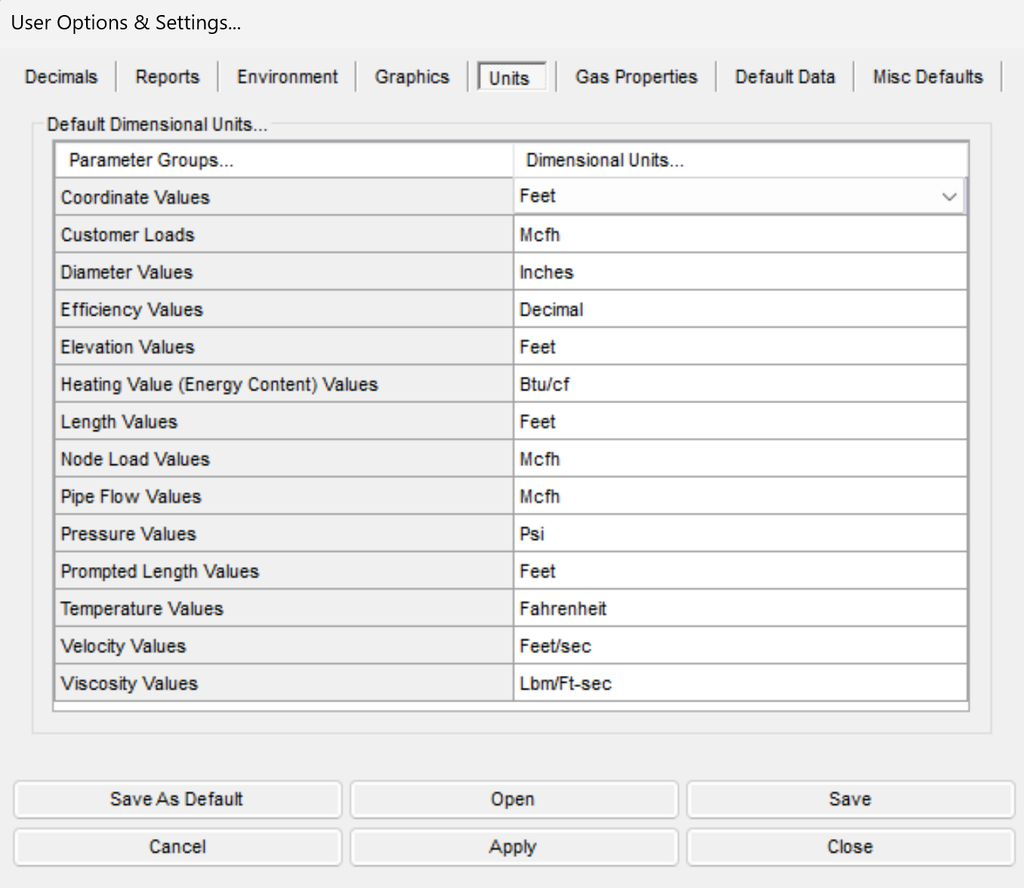
Task: Click the Save As Default button
Action: point(177,799)
